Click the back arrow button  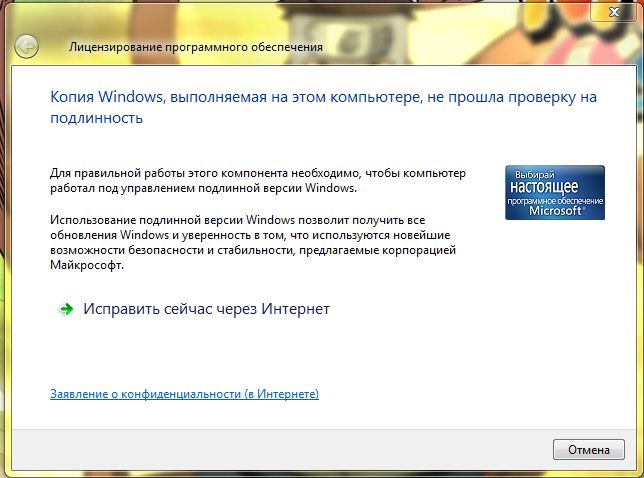coord(26,46)
